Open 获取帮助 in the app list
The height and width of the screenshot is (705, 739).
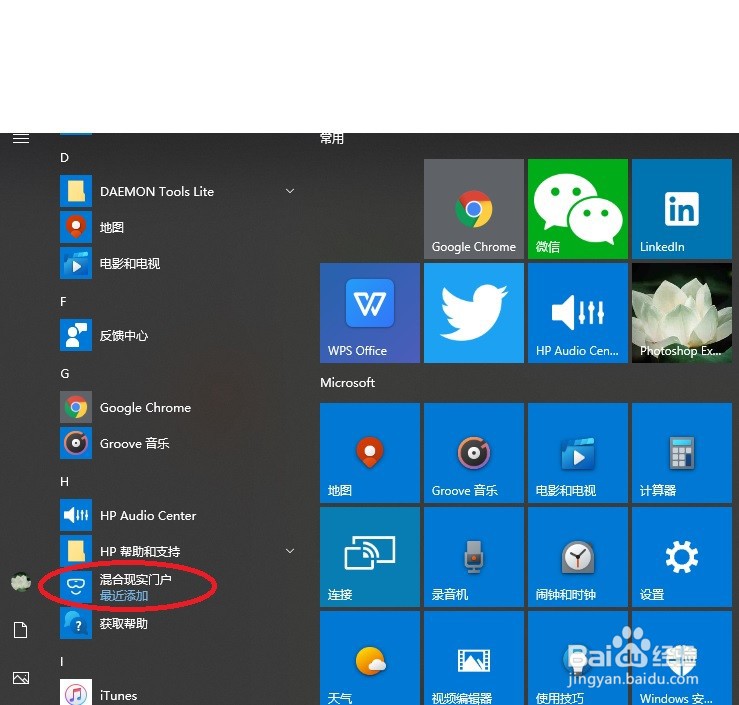[x=177, y=623]
